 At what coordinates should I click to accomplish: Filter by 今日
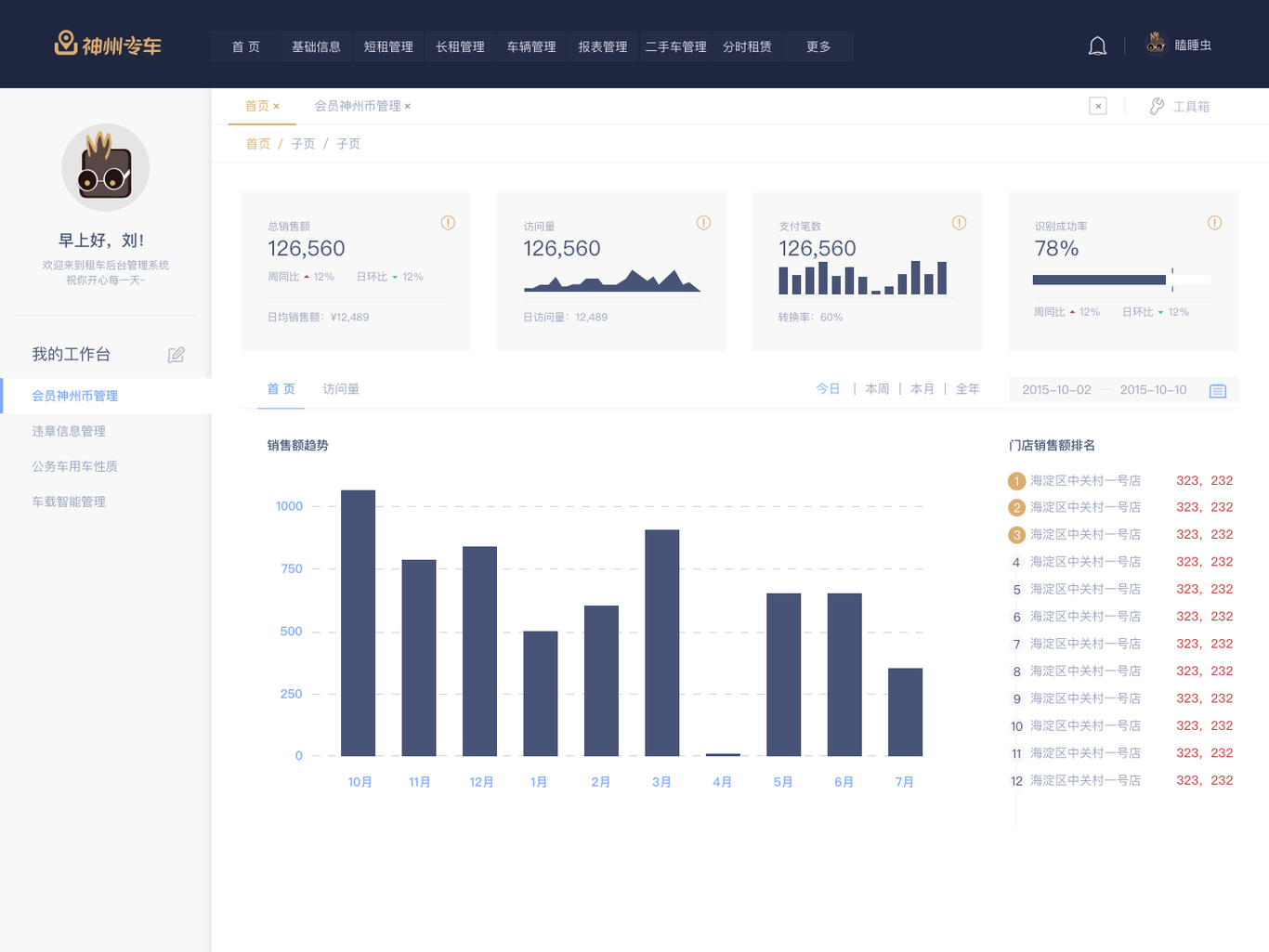[x=828, y=389]
